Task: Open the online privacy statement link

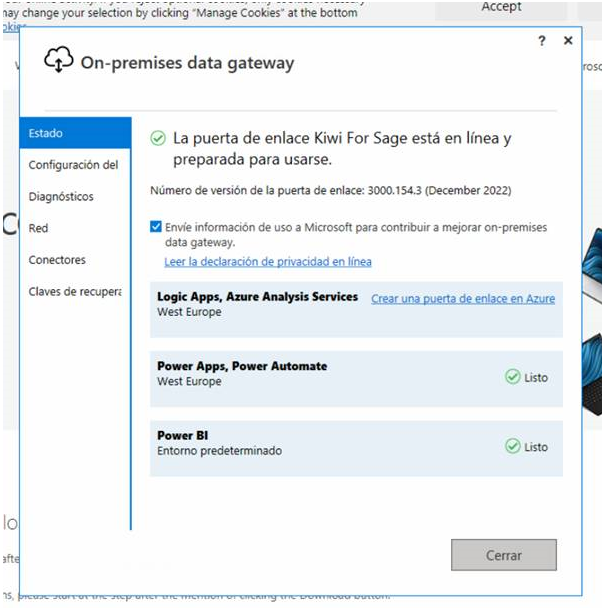Action: tap(268, 262)
